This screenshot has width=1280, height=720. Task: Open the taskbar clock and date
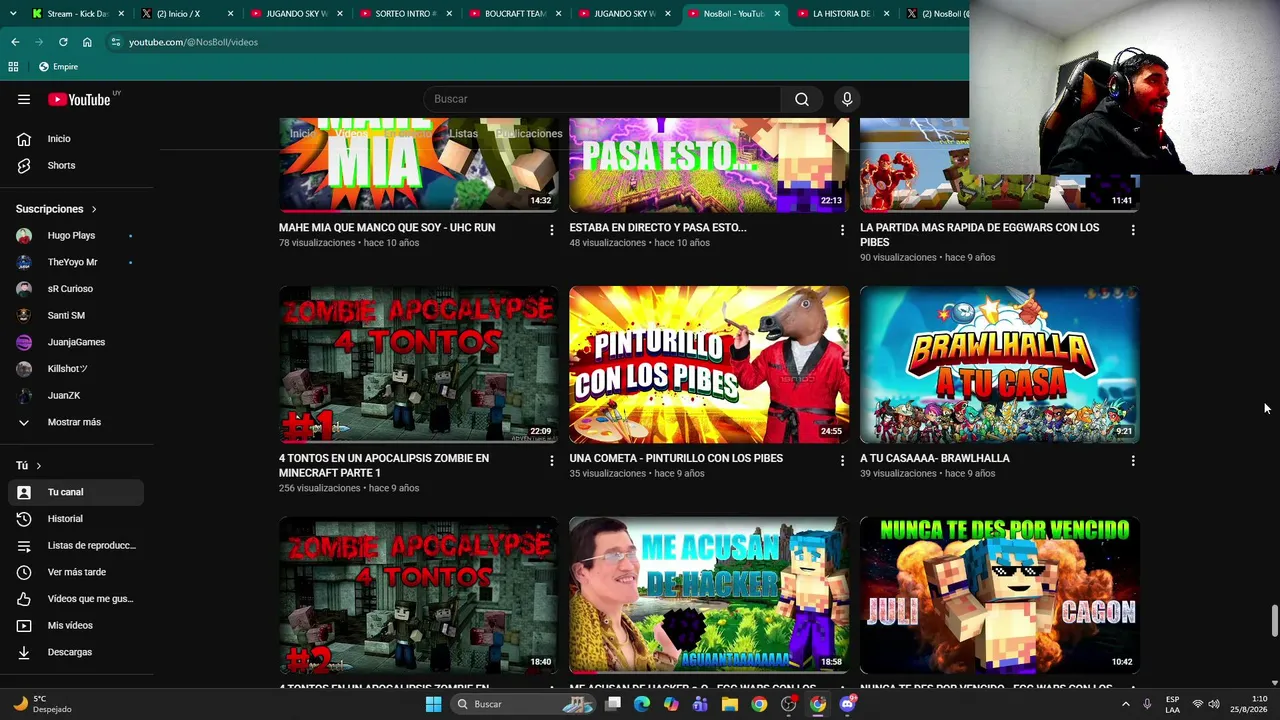point(1249,704)
